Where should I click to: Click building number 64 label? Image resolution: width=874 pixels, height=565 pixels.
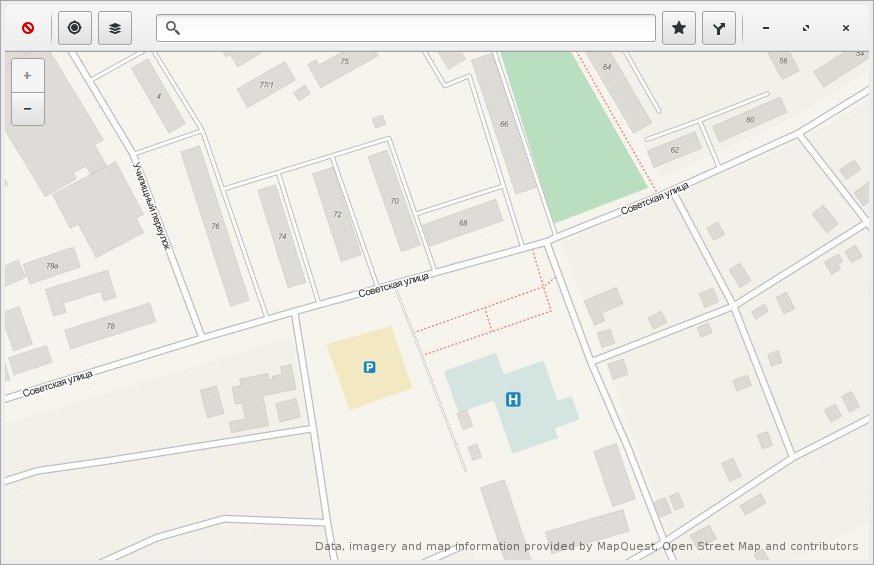[x=606, y=67]
